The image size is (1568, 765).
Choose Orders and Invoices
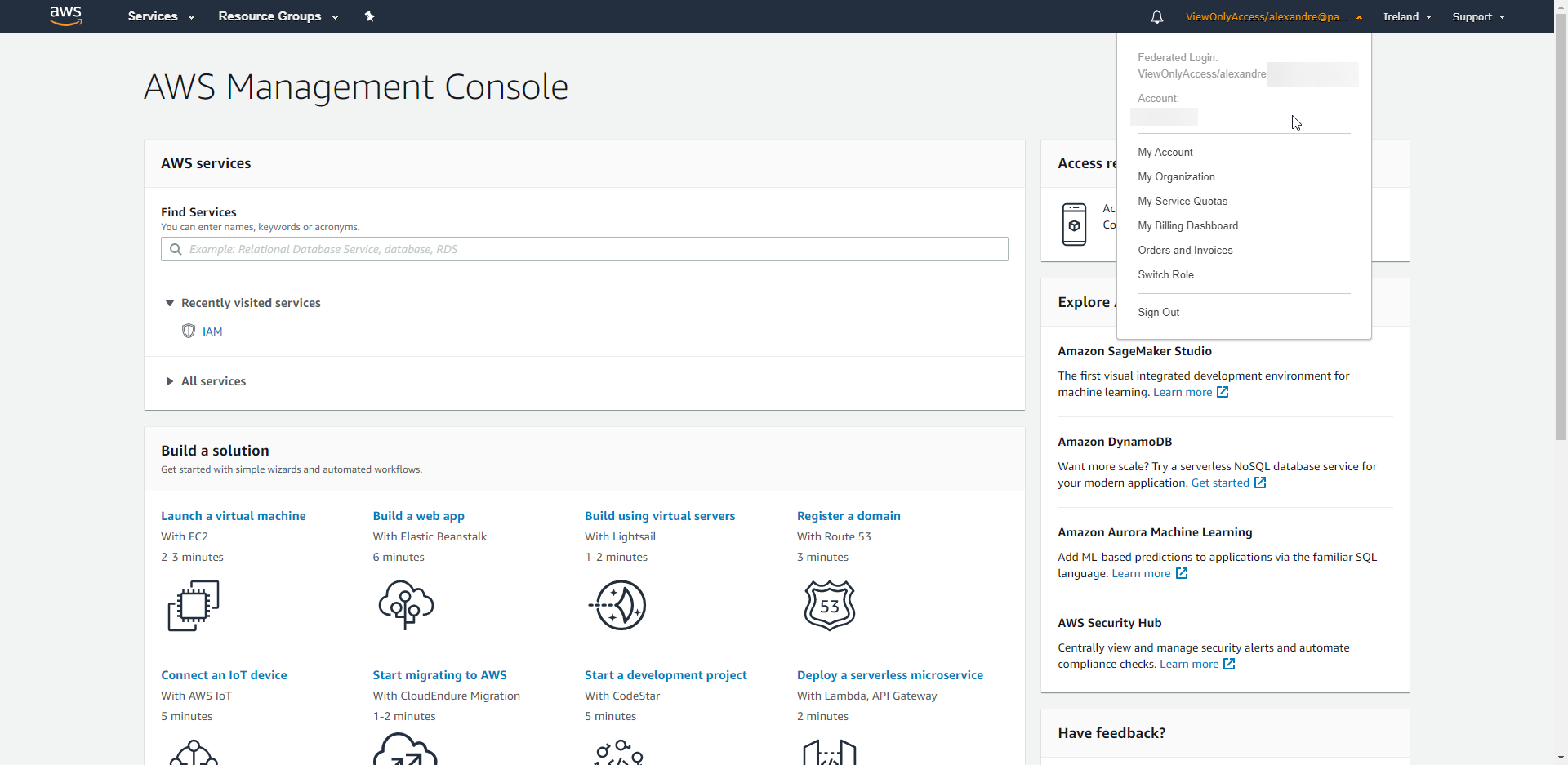1185,251
